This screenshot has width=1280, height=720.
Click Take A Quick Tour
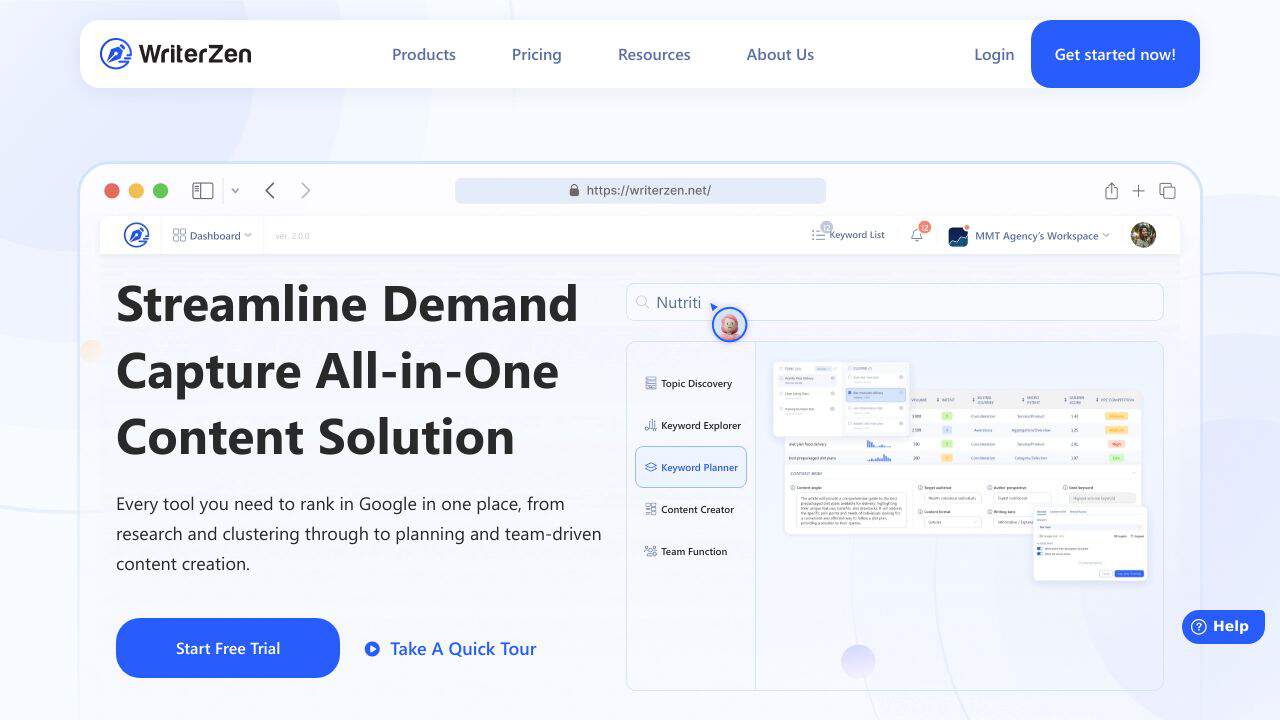click(450, 648)
